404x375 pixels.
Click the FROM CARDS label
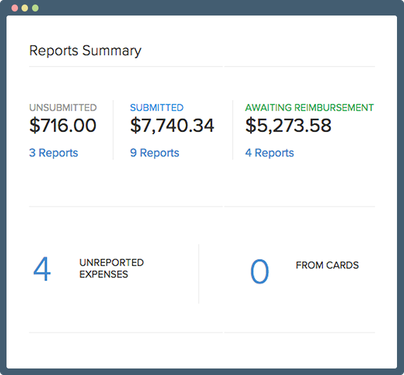(327, 265)
